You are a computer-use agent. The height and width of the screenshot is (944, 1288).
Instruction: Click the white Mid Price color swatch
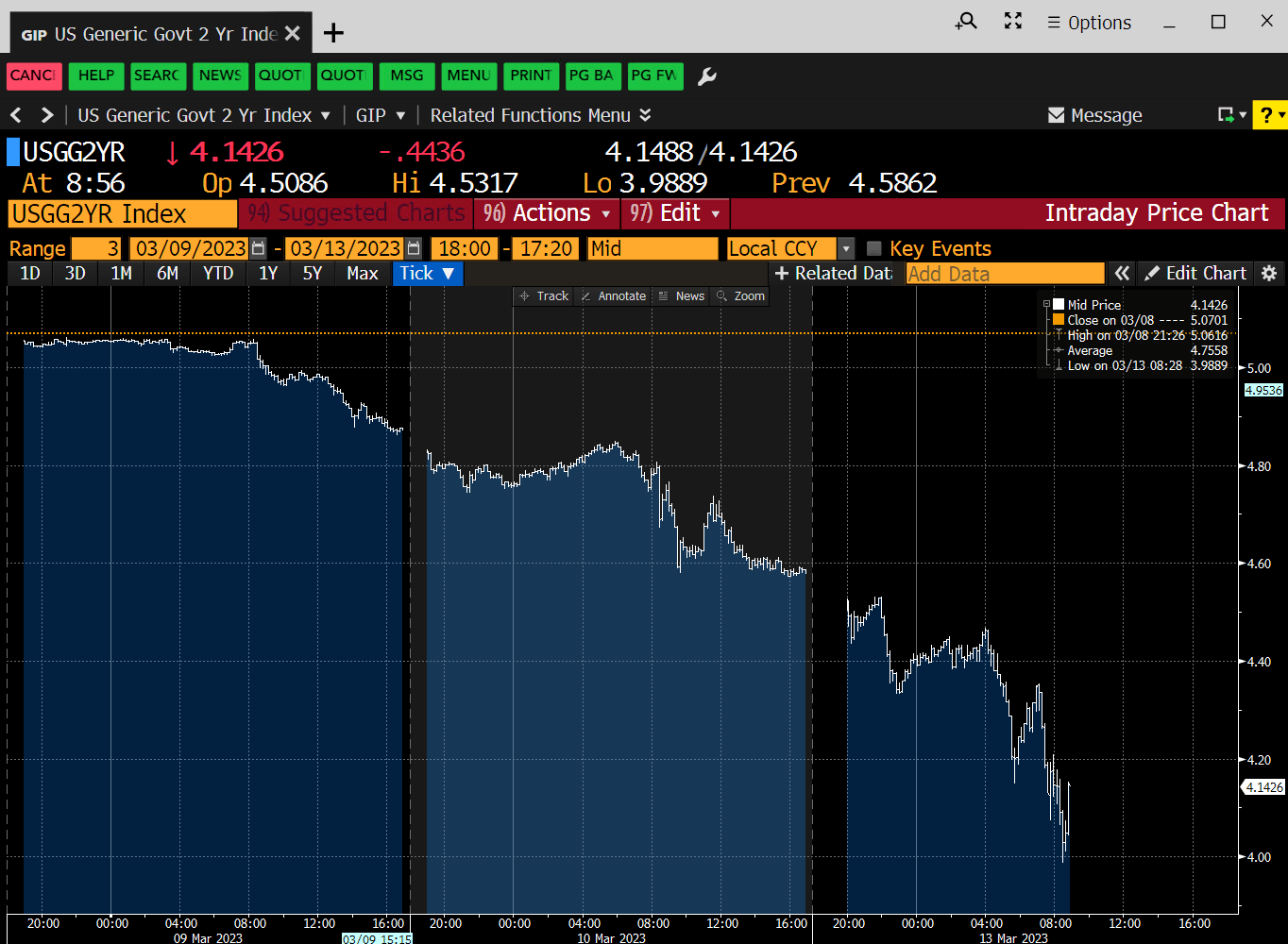coord(1059,305)
